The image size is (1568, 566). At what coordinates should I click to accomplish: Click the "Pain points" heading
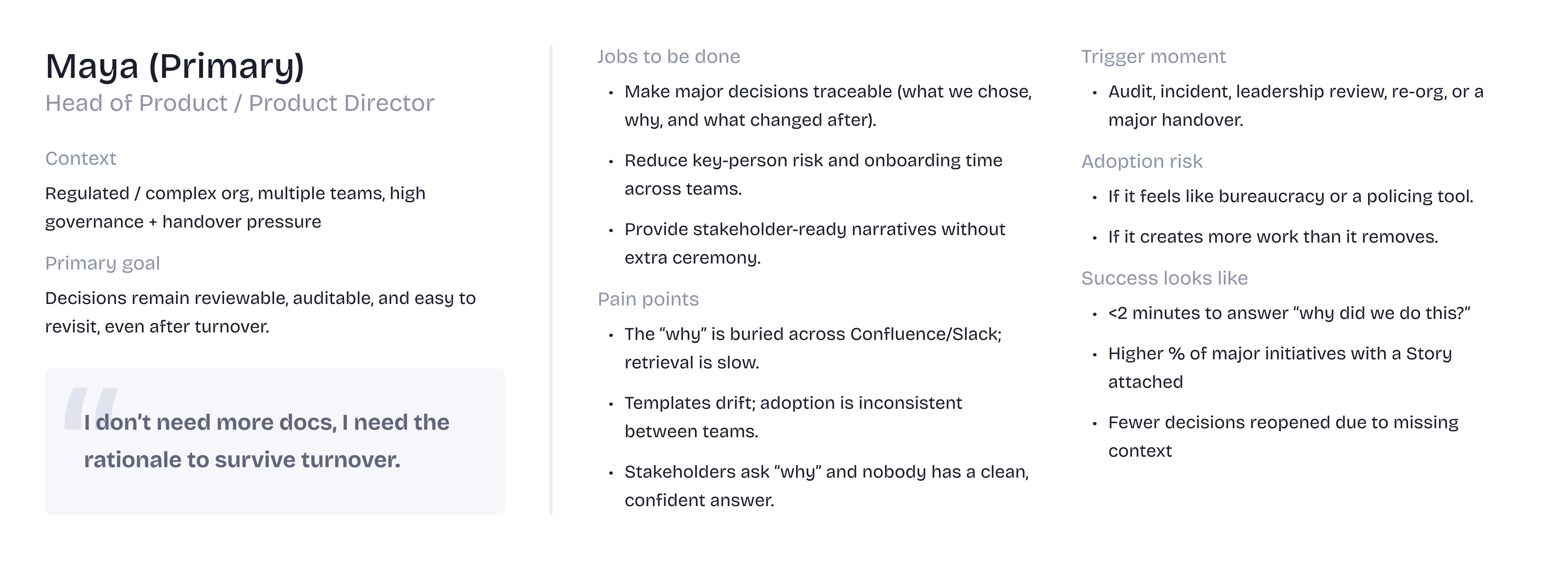pyautogui.click(x=648, y=299)
